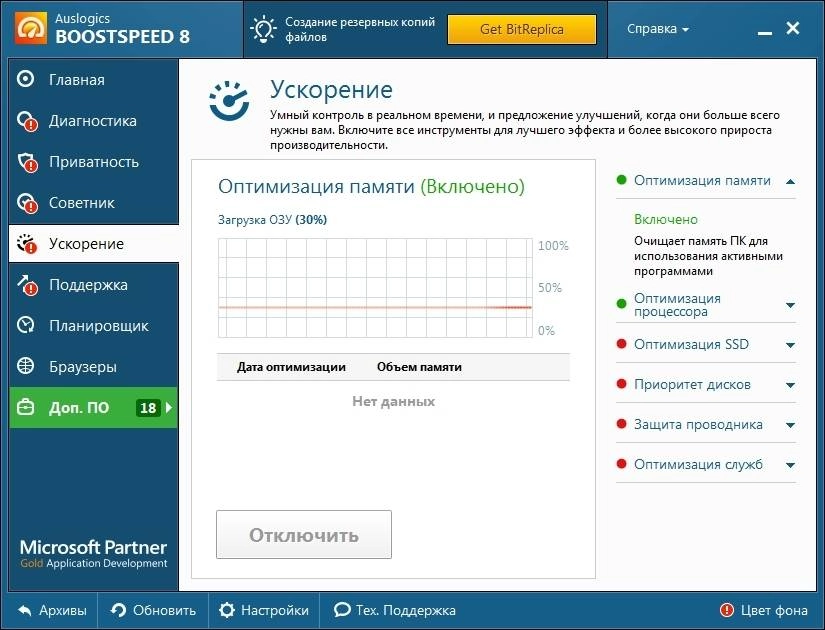Open Настройки in the bottom bar
Image resolution: width=825 pixels, height=630 pixels.
pos(264,611)
